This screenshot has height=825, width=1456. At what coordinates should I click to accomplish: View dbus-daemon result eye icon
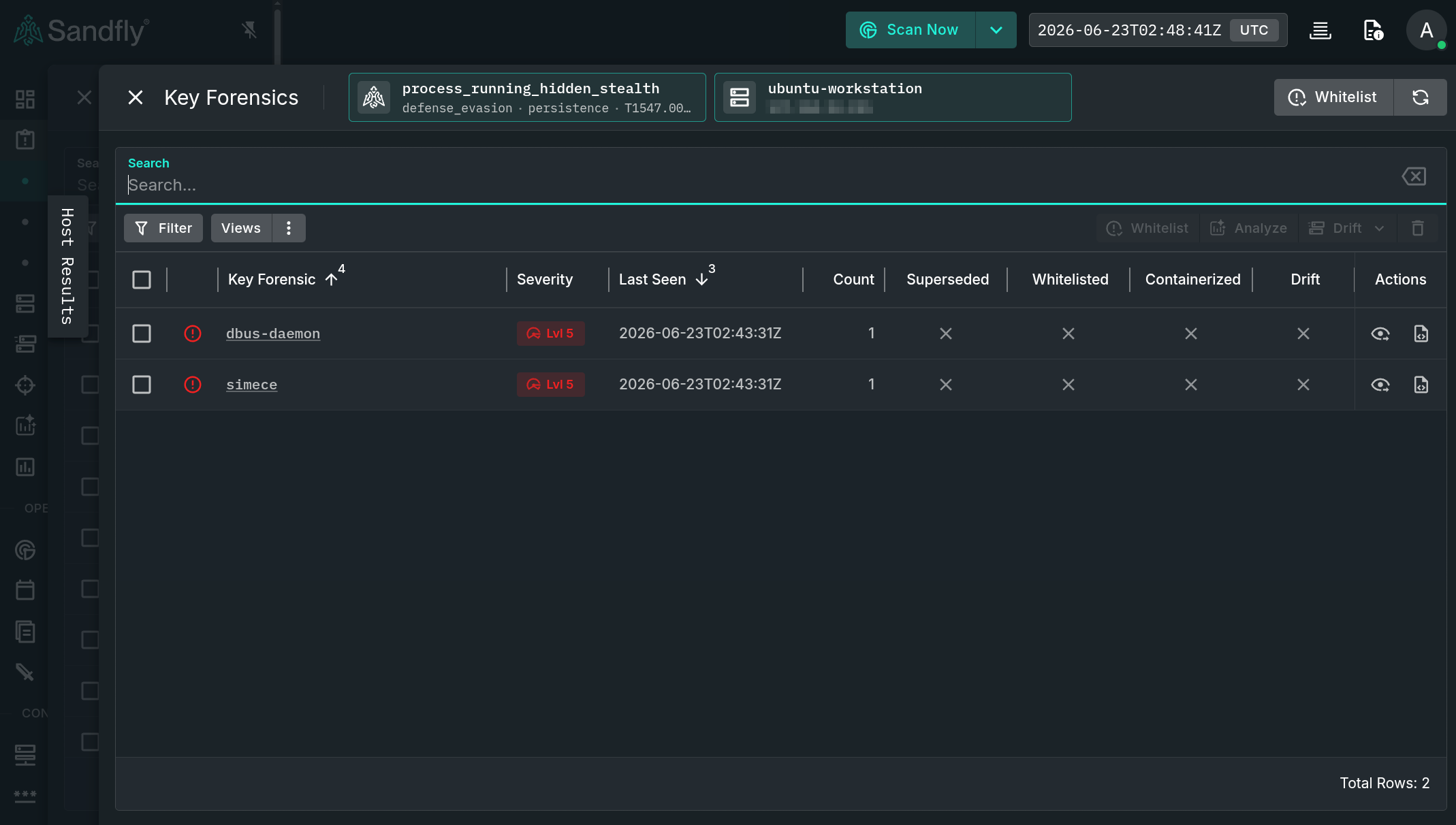click(1380, 334)
